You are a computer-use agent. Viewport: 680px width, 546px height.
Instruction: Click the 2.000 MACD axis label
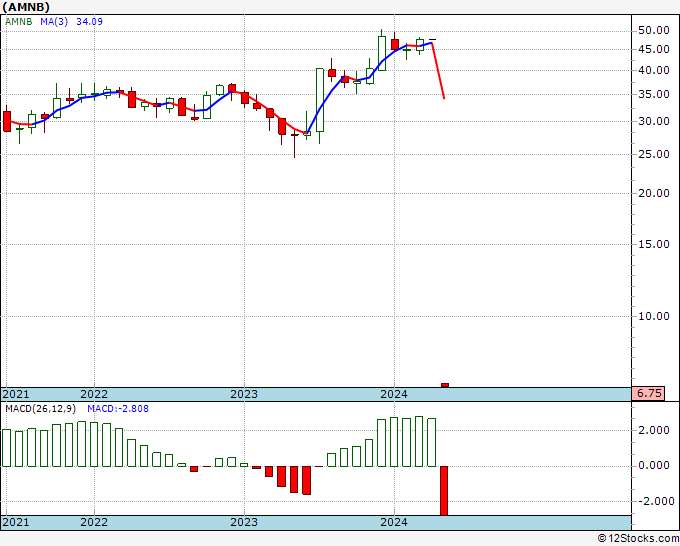click(654, 430)
